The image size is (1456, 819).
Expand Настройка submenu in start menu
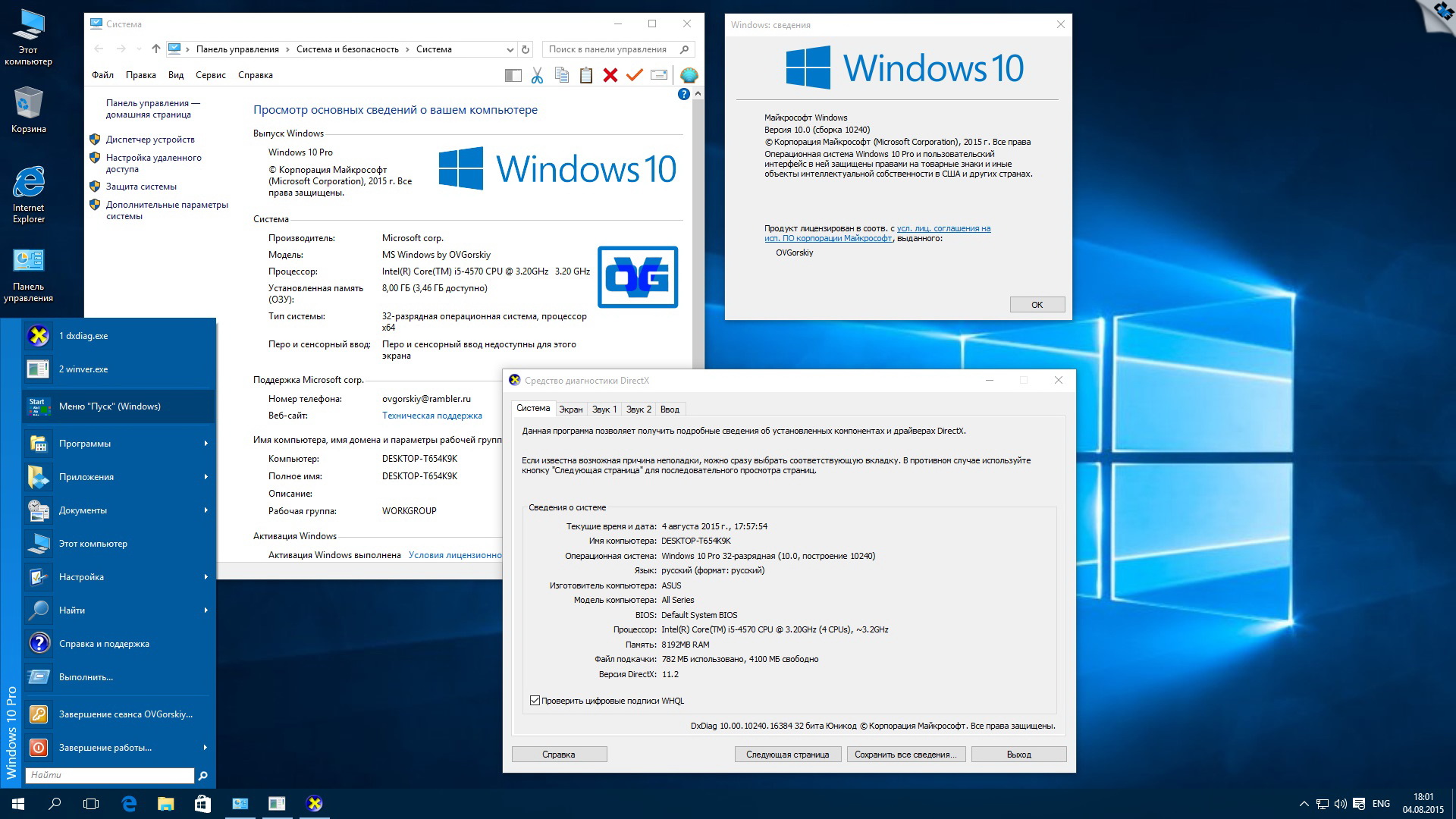point(206,577)
